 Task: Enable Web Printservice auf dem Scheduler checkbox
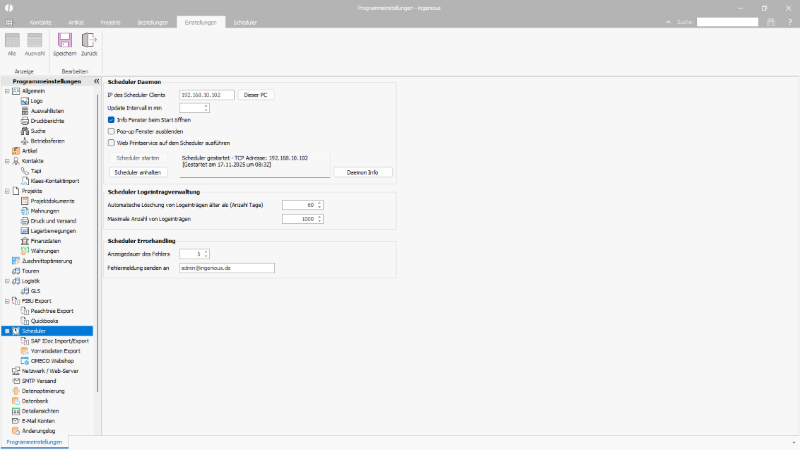coord(111,143)
